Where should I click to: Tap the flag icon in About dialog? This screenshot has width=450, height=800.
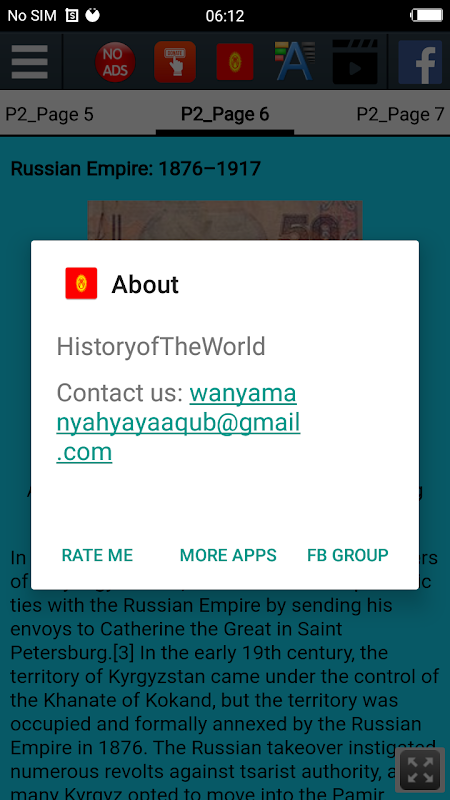(x=81, y=283)
